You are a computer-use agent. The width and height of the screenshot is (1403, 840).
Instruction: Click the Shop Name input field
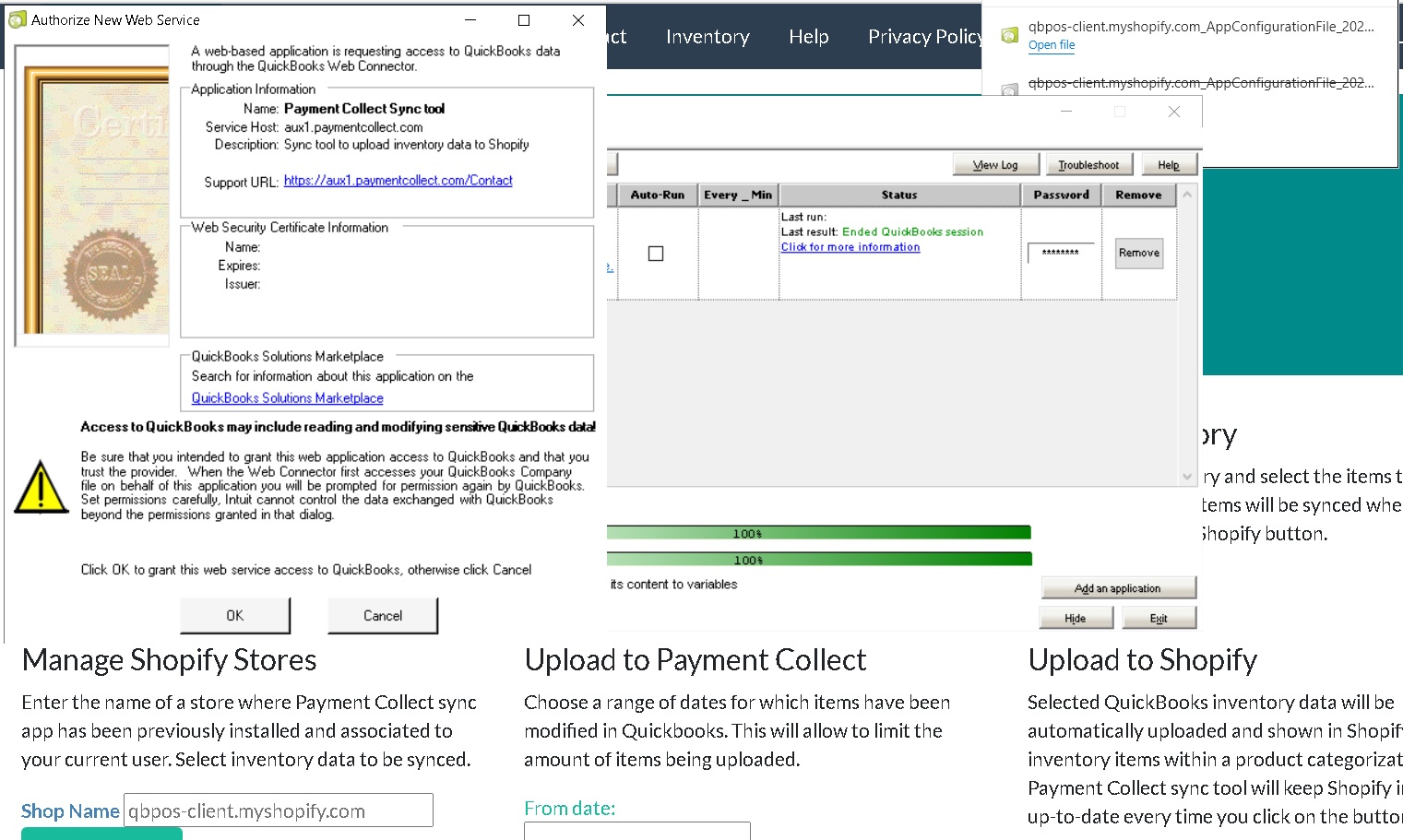(x=278, y=811)
